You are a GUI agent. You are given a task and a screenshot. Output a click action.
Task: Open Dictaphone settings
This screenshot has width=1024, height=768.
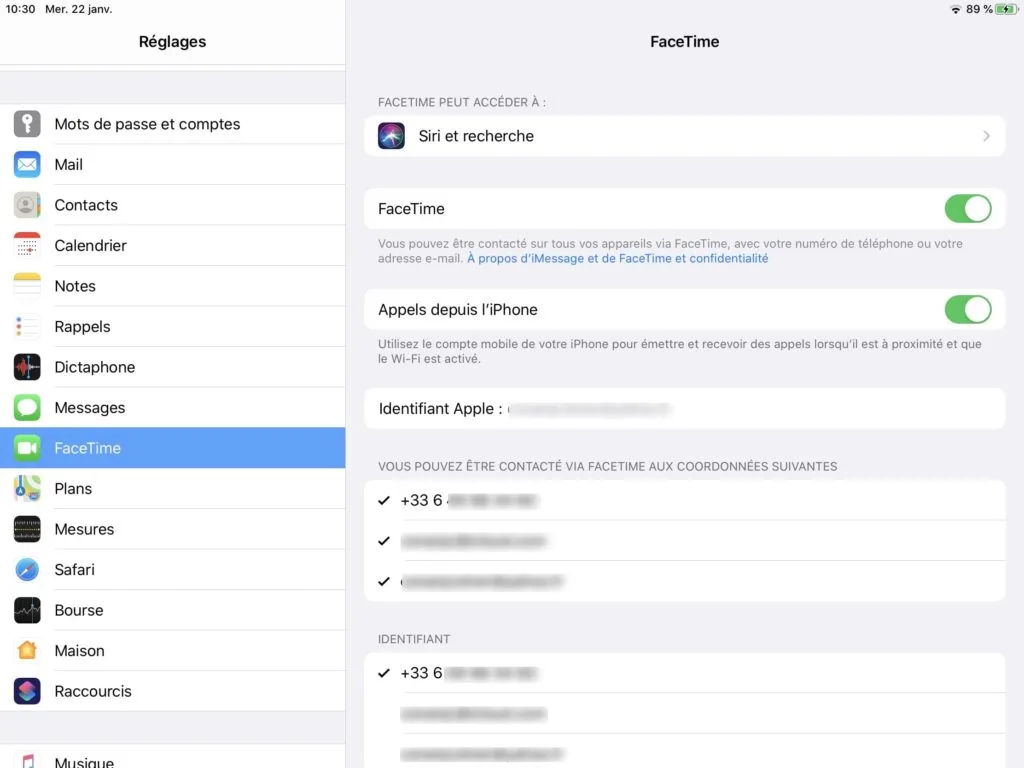[x=94, y=367]
